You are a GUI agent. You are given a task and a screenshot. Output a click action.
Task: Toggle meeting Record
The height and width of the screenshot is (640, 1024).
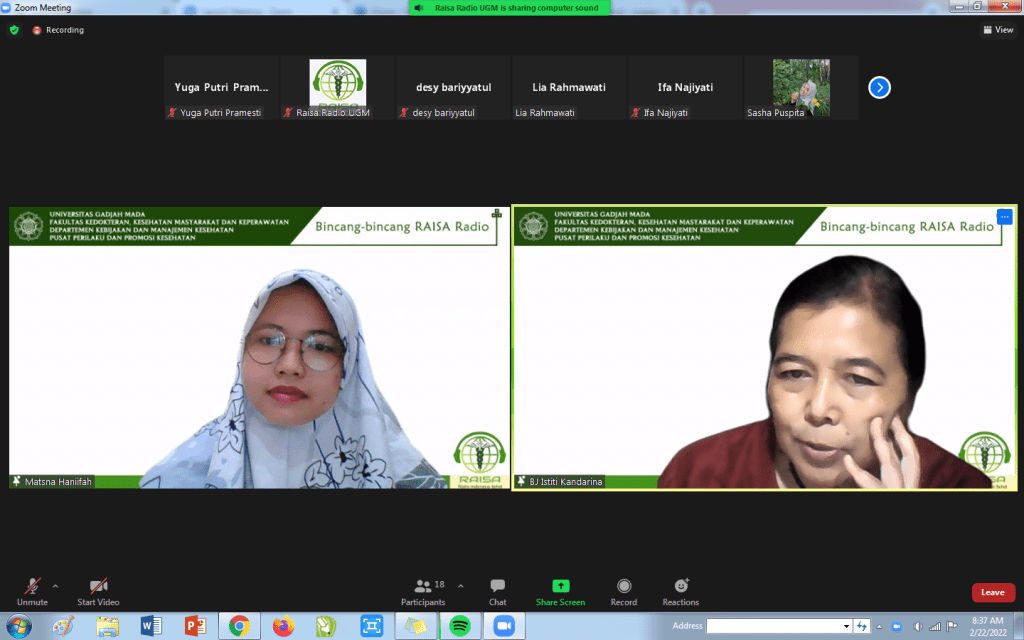[x=624, y=592]
